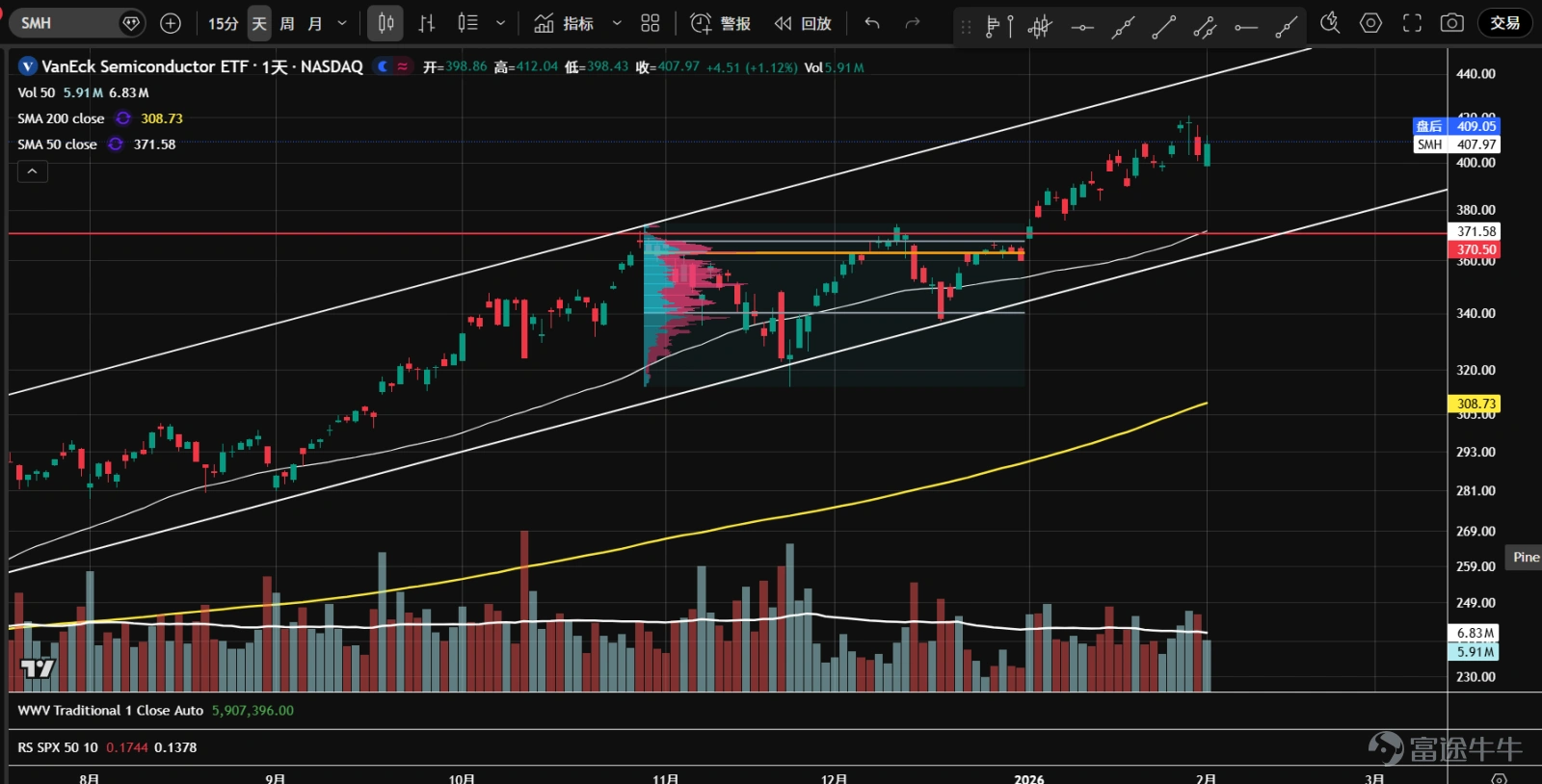This screenshot has width=1542, height=784.
Task: Expand the indicators favorites dropdown arrow
Action: click(617, 23)
